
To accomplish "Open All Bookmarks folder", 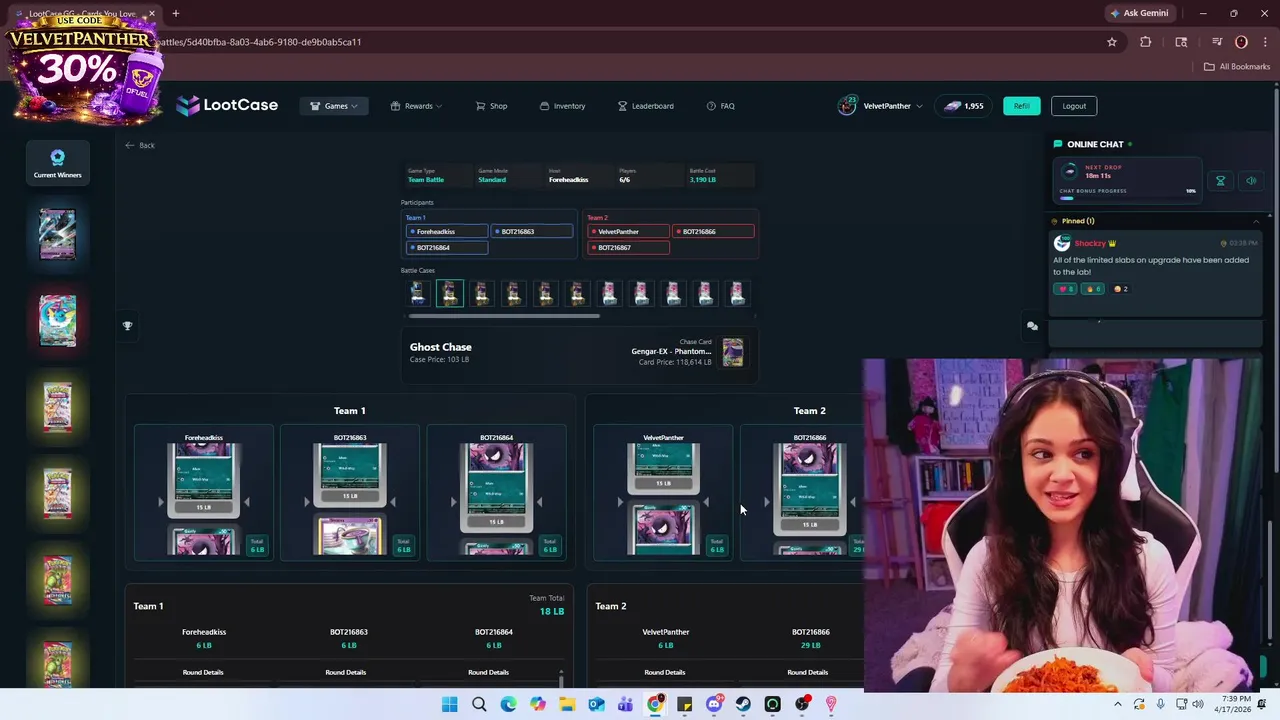I will click(1237, 67).
